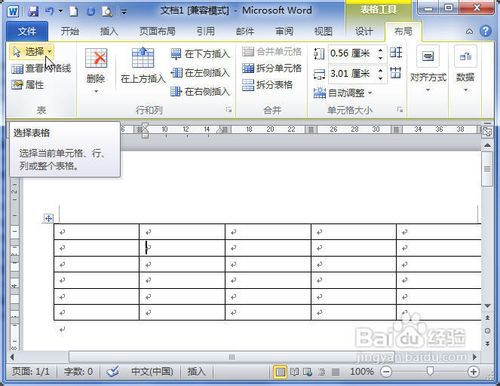Increase column width with the up spinner
Viewport: 500px width, 386px height.
(381, 70)
